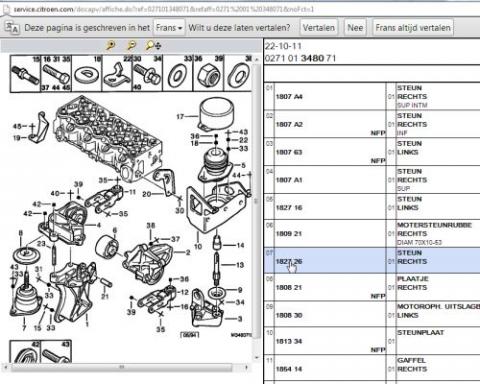Click the diagram vertical scrollbar up arrow
Image resolution: width=480 pixels, height=384 pixels.
[x=256, y=59]
